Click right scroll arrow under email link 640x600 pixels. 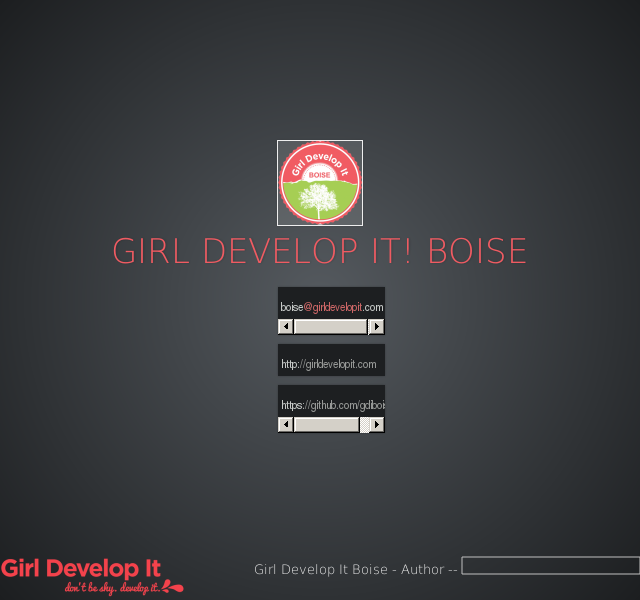click(376, 327)
